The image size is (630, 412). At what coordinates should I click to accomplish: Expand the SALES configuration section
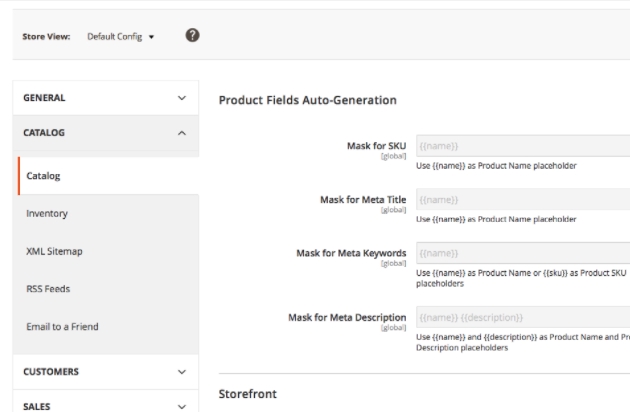104,405
